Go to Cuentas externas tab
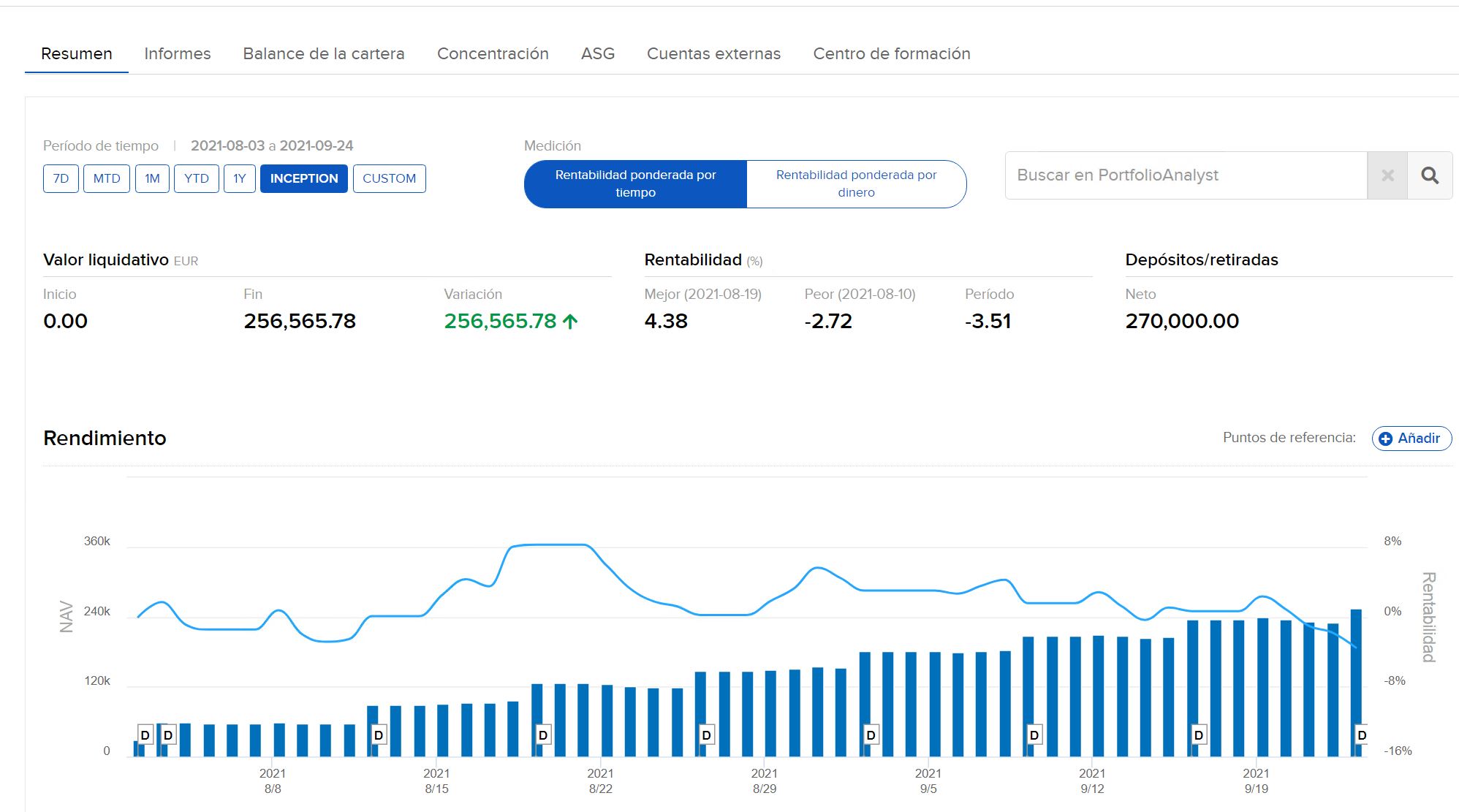The height and width of the screenshot is (812, 1459). 713,54
